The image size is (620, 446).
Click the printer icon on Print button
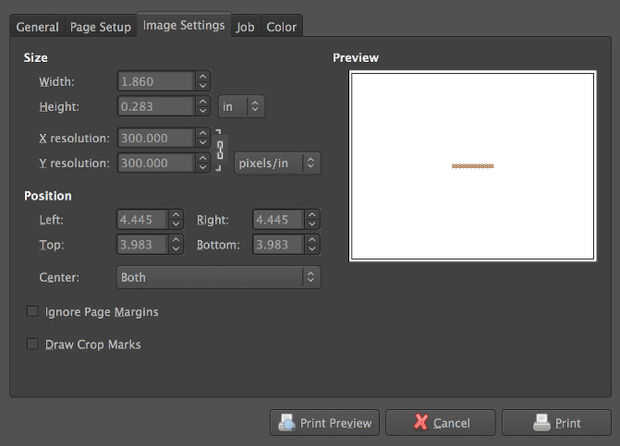point(540,422)
